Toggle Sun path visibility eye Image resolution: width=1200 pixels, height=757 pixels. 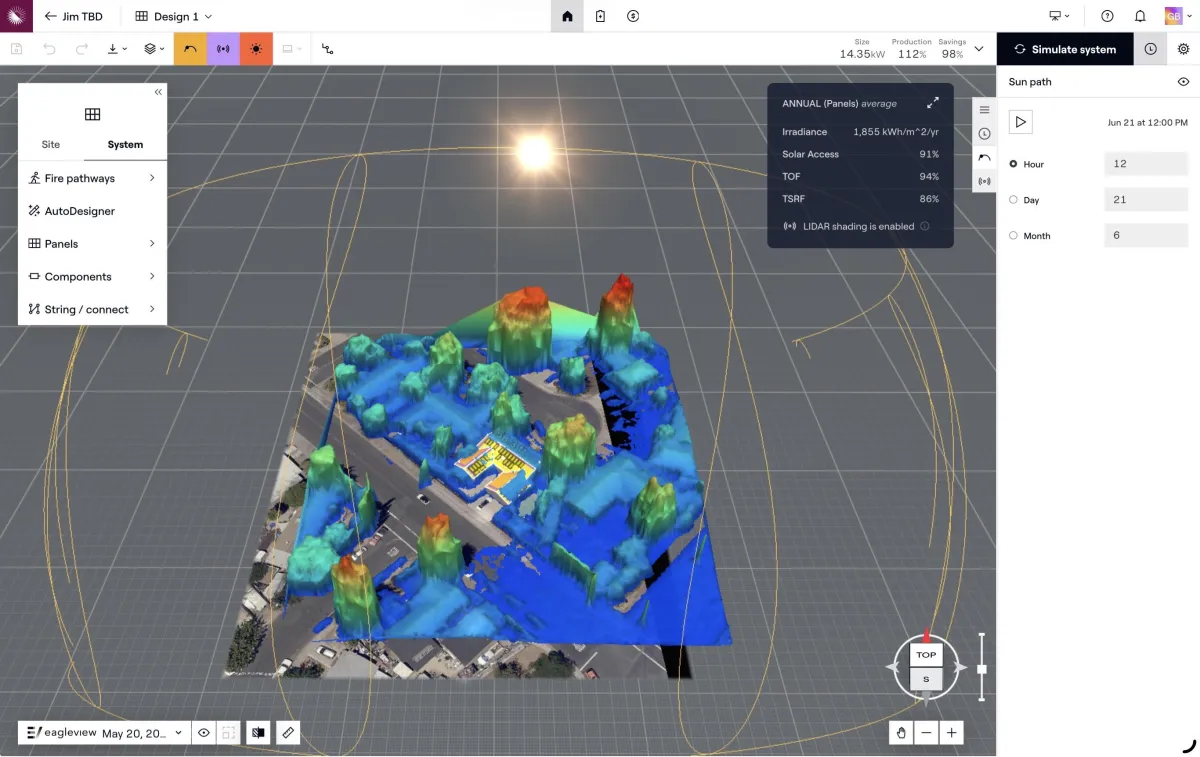tap(1183, 82)
